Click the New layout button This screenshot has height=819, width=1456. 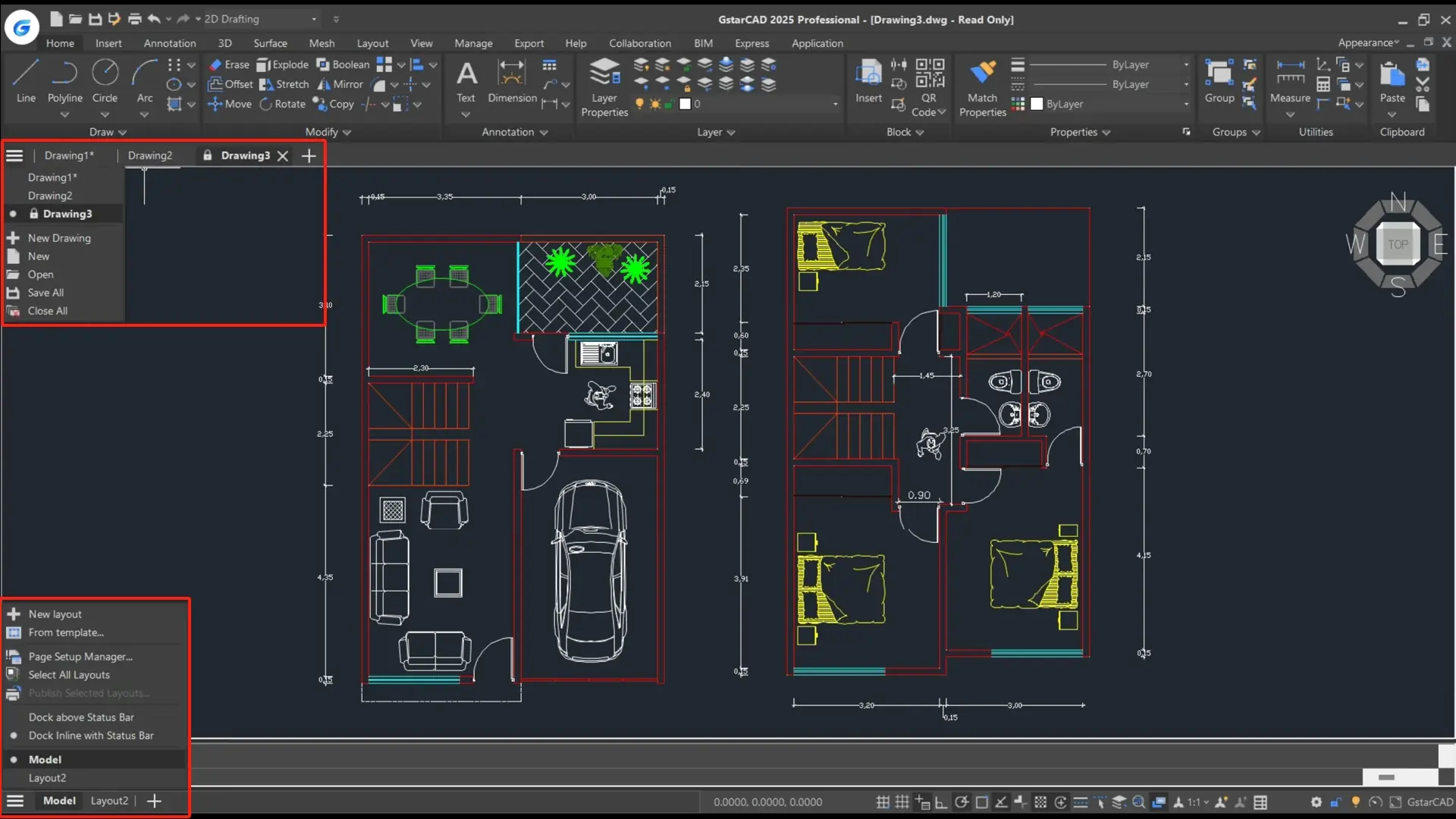54,614
